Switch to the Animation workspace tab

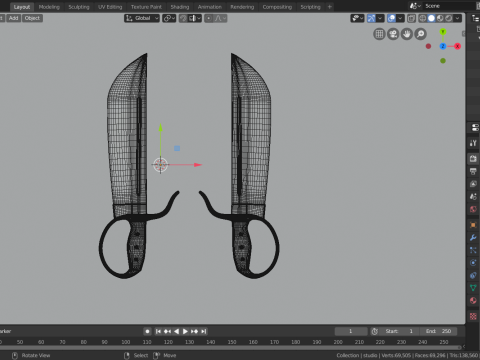210,7
